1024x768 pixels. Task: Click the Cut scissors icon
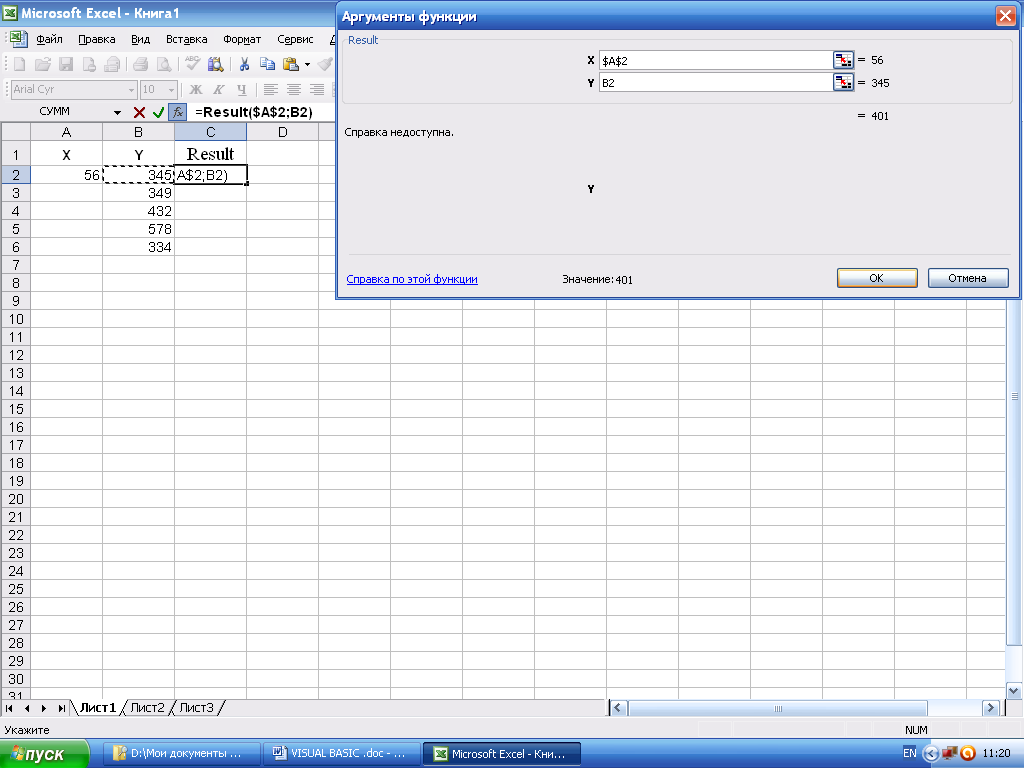[x=244, y=64]
